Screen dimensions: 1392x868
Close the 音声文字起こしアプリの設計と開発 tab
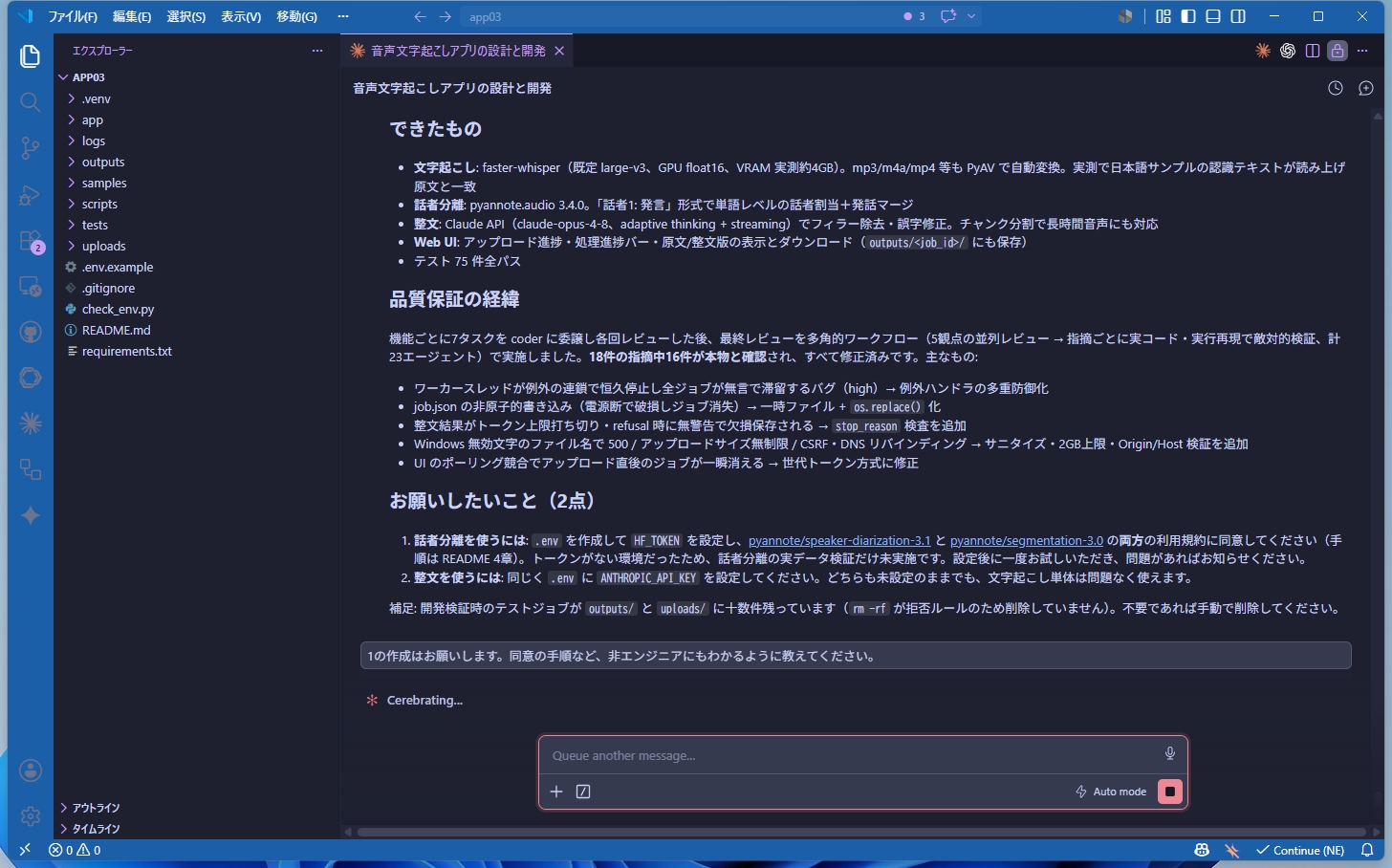559,51
